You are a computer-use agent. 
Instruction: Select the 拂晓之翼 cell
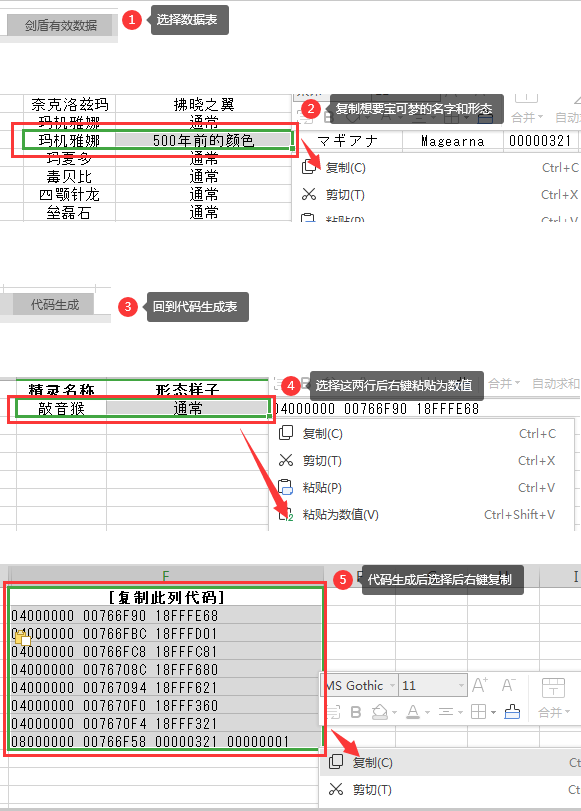(203, 104)
